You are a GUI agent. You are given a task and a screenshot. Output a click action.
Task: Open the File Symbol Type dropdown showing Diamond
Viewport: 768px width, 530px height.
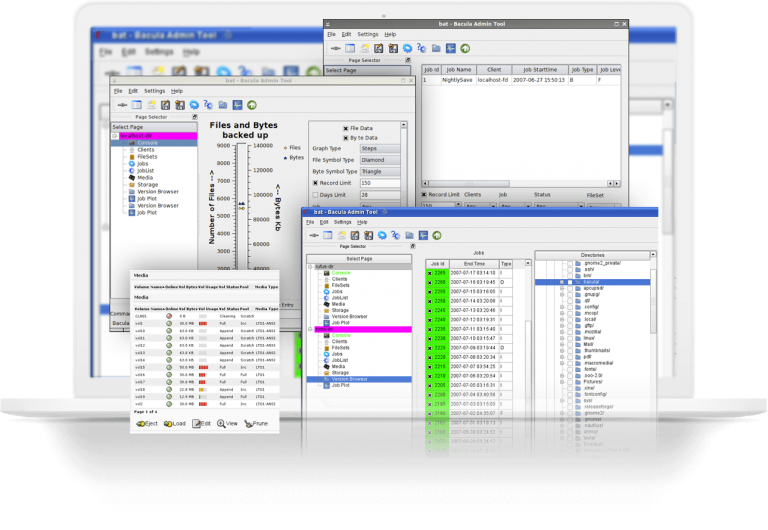pos(380,160)
